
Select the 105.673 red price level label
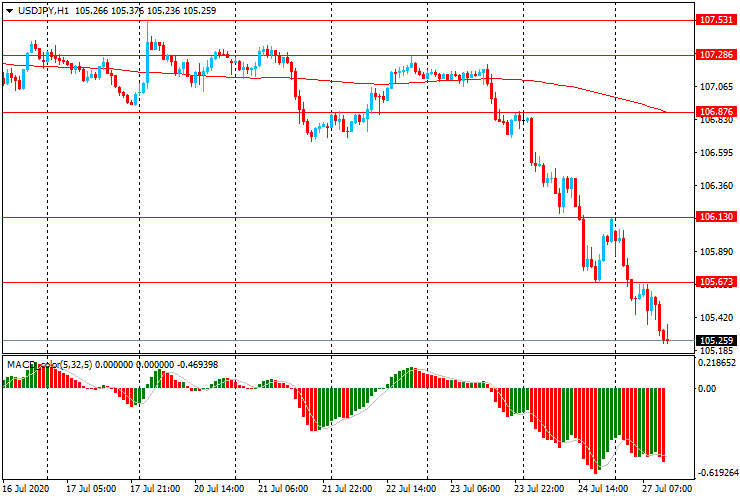716,282
